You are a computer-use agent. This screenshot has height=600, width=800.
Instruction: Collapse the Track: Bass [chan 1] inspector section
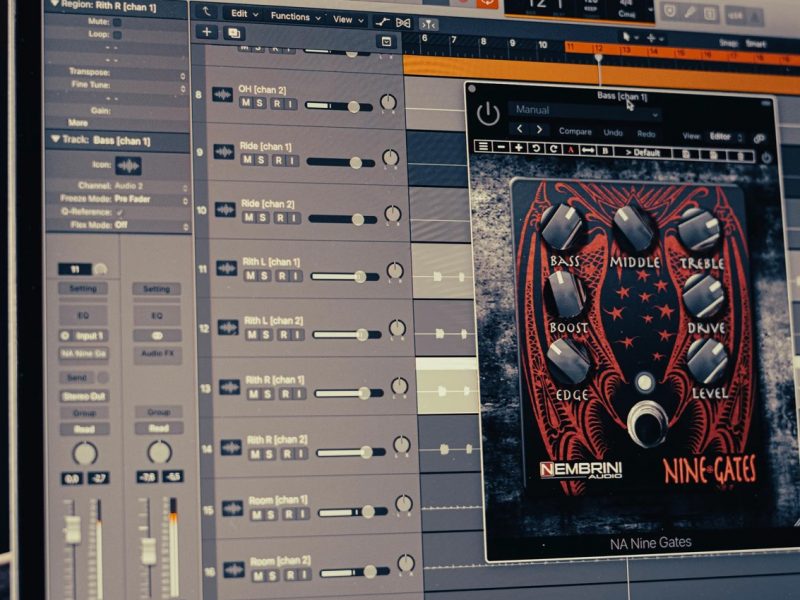coord(55,139)
